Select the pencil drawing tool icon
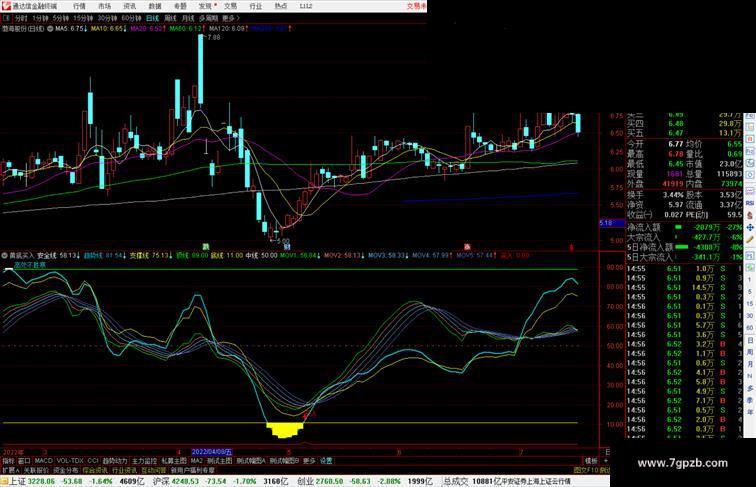The height and width of the screenshot is (487, 756). (750, 239)
